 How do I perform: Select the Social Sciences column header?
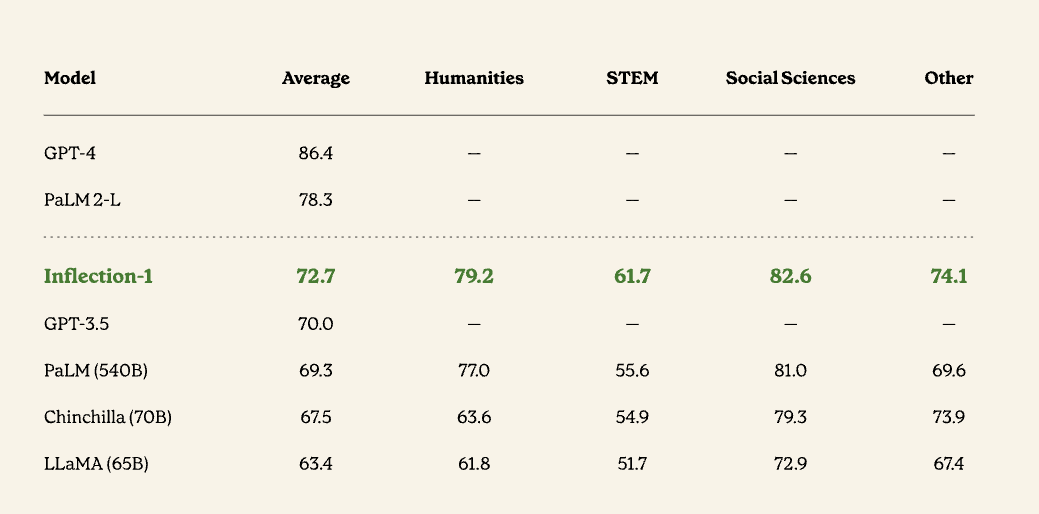[790, 78]
